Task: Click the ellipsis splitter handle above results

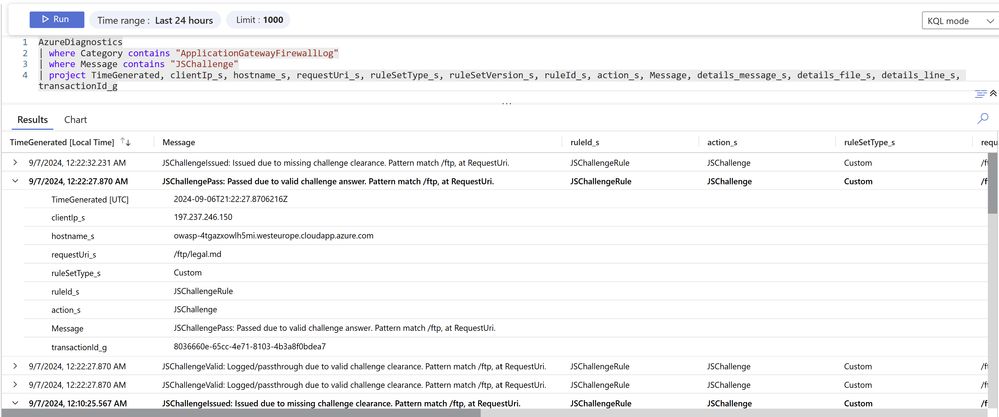Action: (507, 103)
